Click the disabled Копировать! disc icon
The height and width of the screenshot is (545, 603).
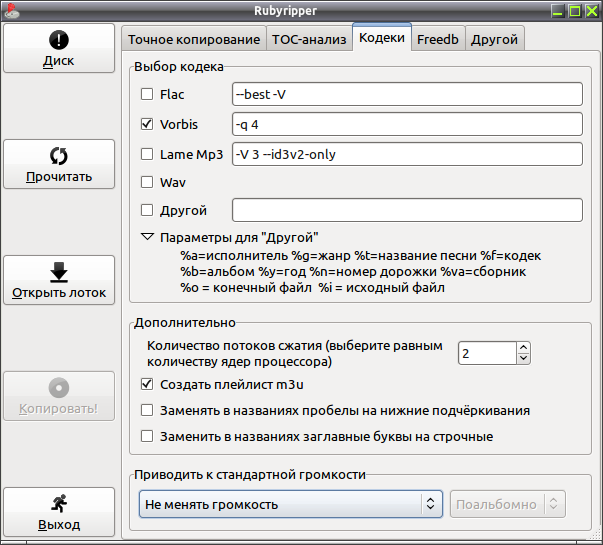pyautogui.click(x=59, y=388)
